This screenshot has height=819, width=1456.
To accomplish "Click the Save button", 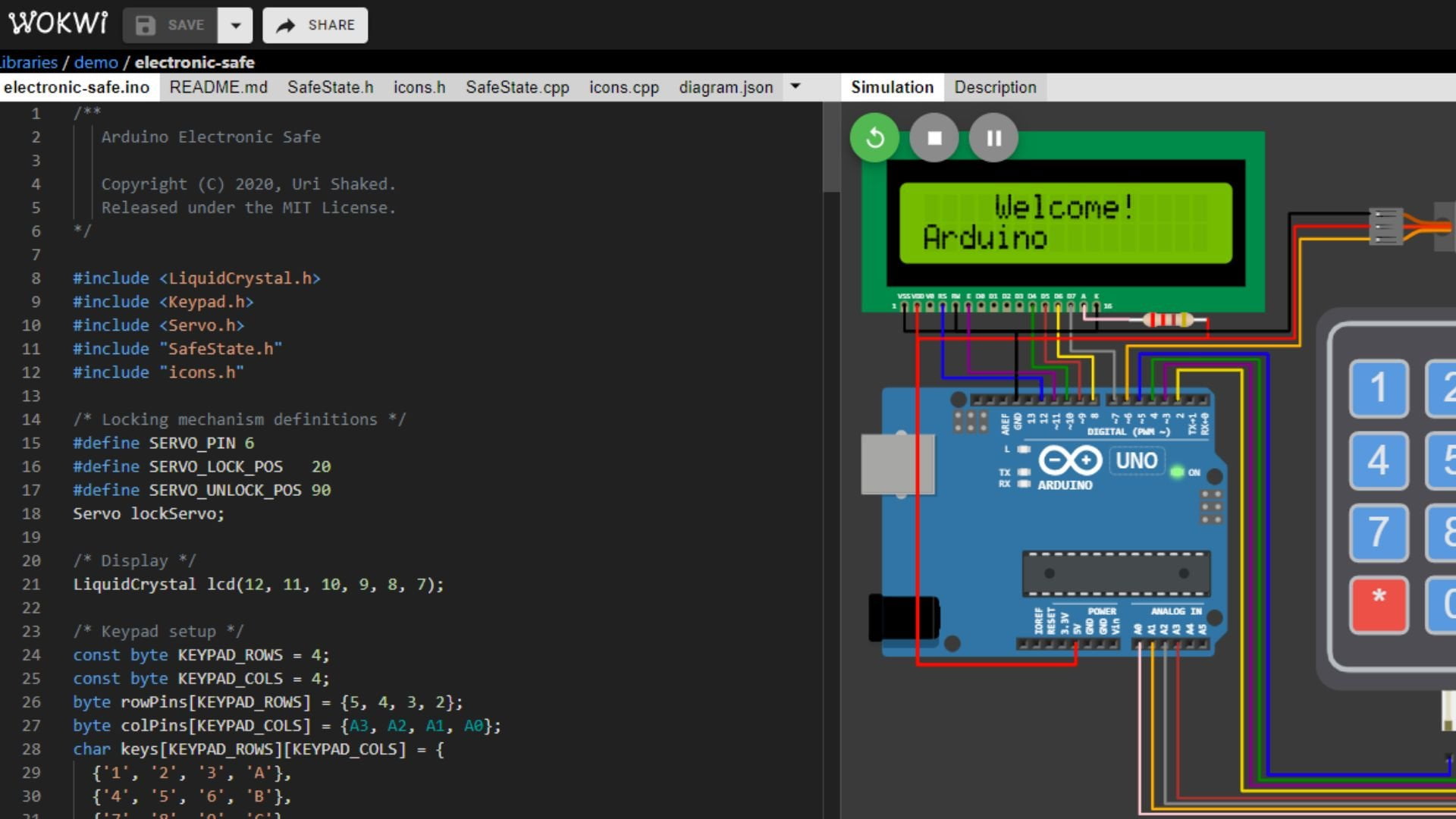I will click(x=170, y=25).
